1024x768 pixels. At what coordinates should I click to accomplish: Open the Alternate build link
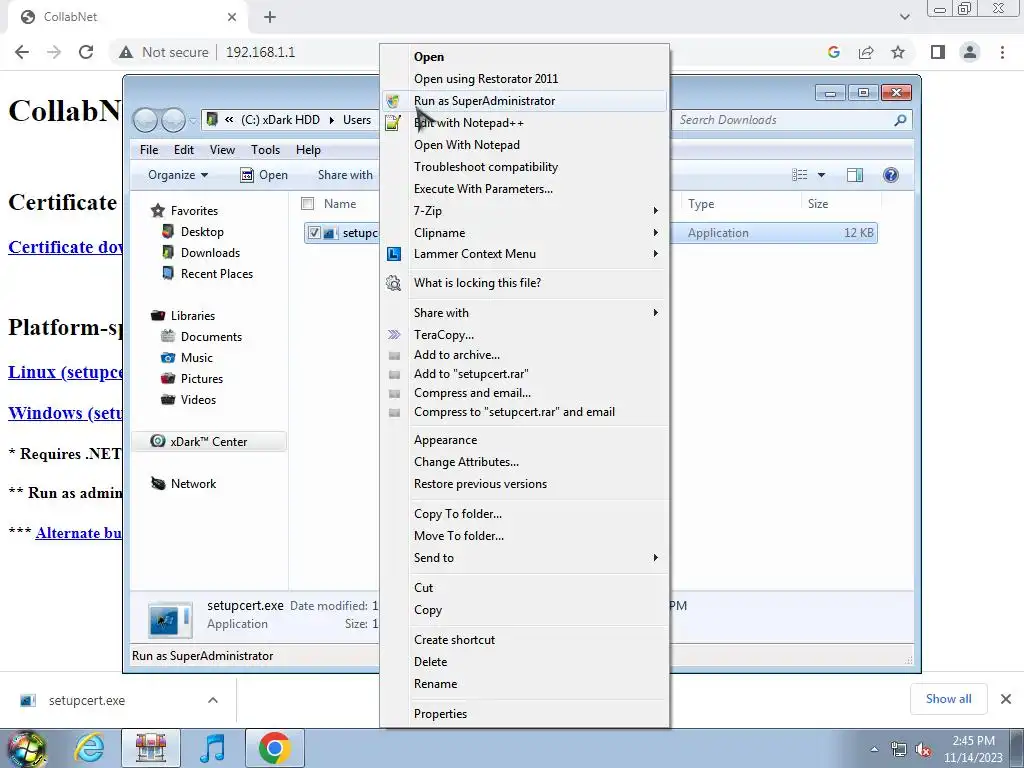[x=79, y=534]
